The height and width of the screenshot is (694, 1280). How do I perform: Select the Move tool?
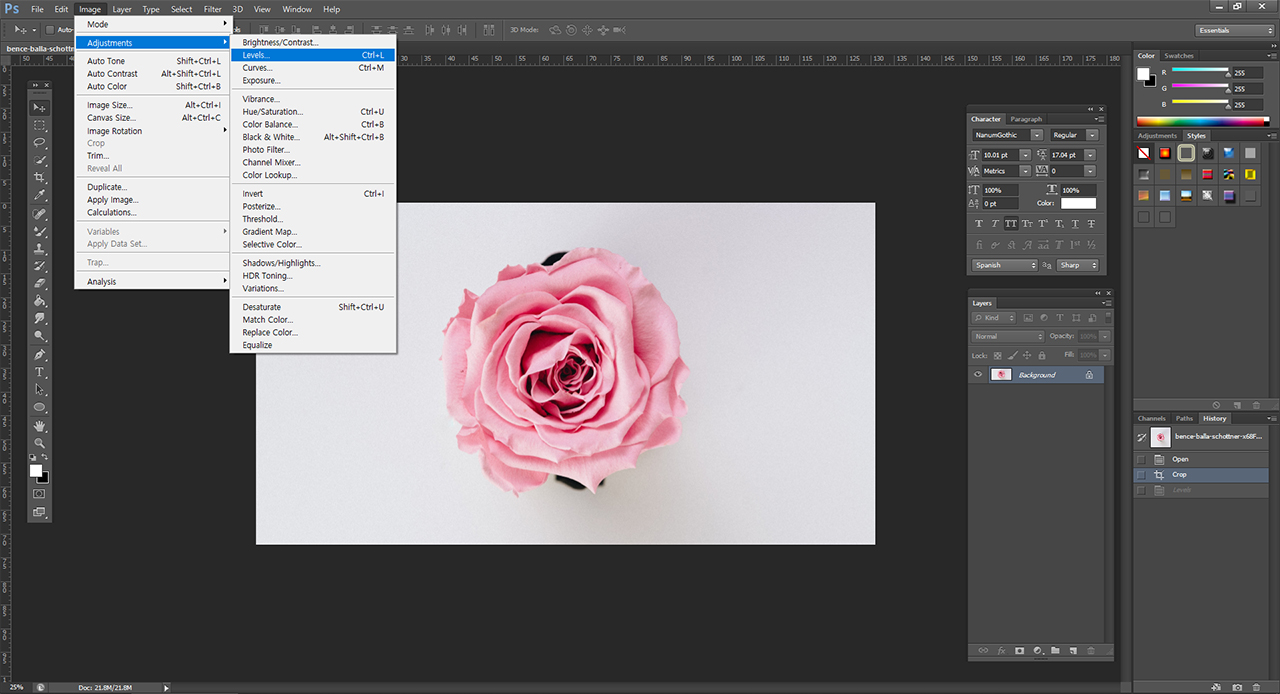pyautogui.click(x=40, y=107)
